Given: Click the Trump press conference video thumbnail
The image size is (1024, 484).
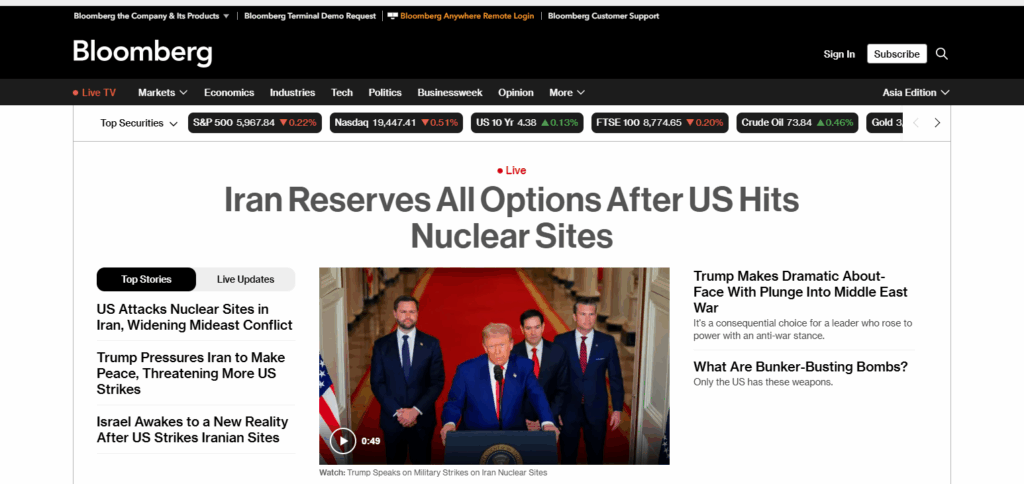Looking at the screenshot, I should click(494, 366).
